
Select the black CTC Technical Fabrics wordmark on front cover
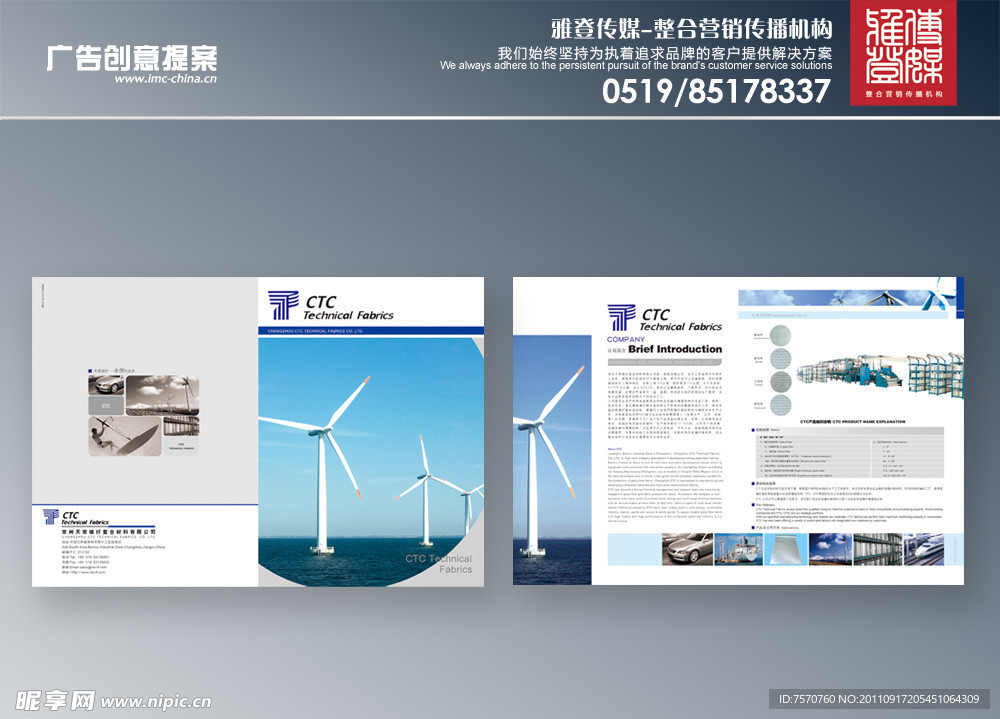[x=348, y=308]
